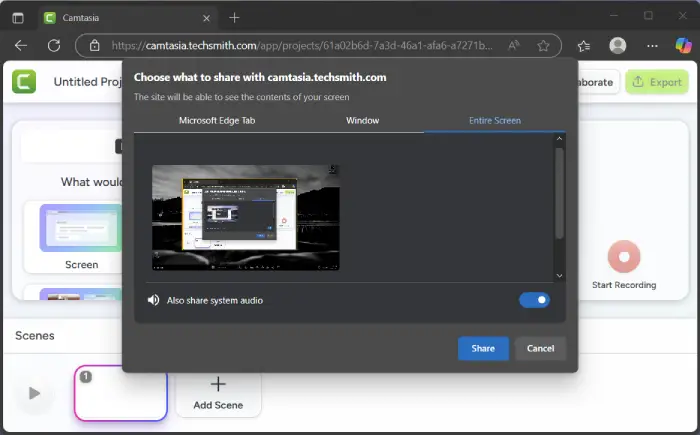
Task: Launch the Copilot icon
Action: tap(683, 45)
